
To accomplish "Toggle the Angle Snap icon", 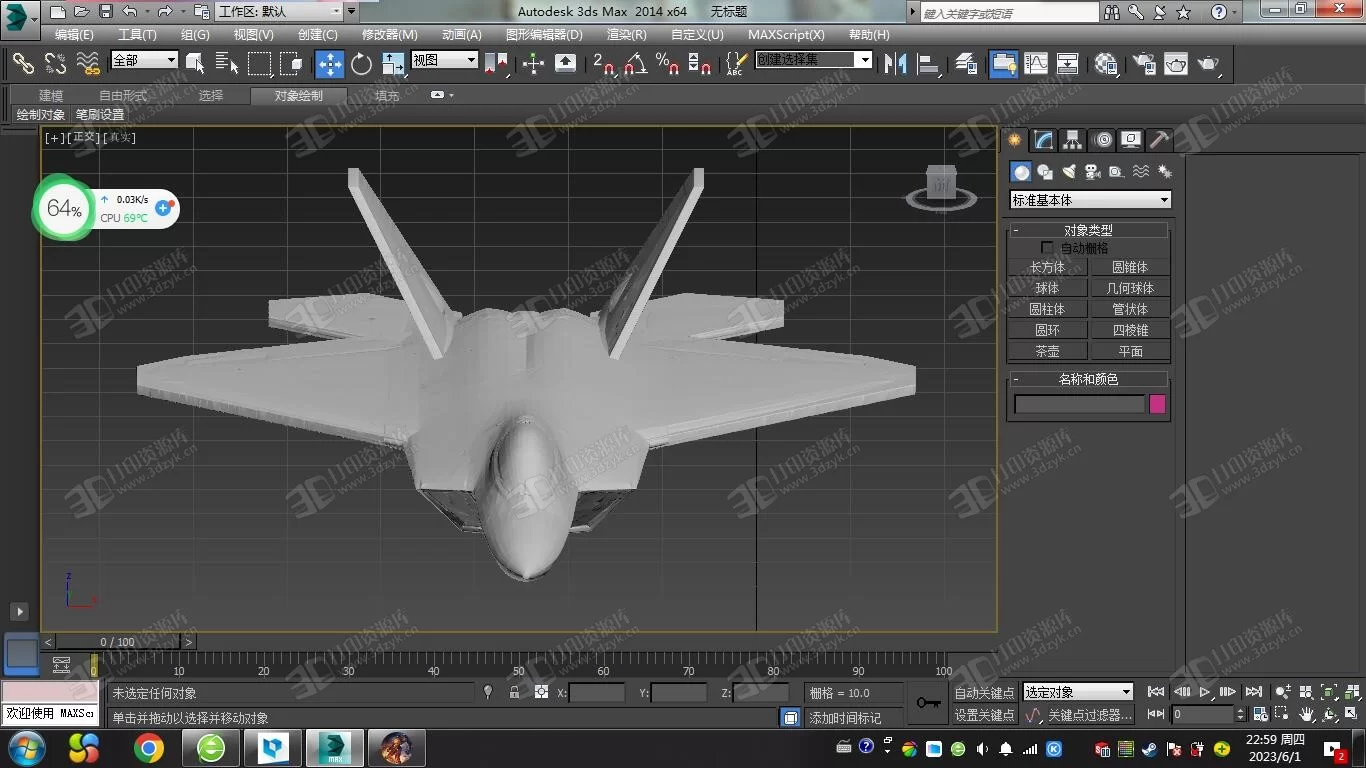I will (x=635, y=63).
